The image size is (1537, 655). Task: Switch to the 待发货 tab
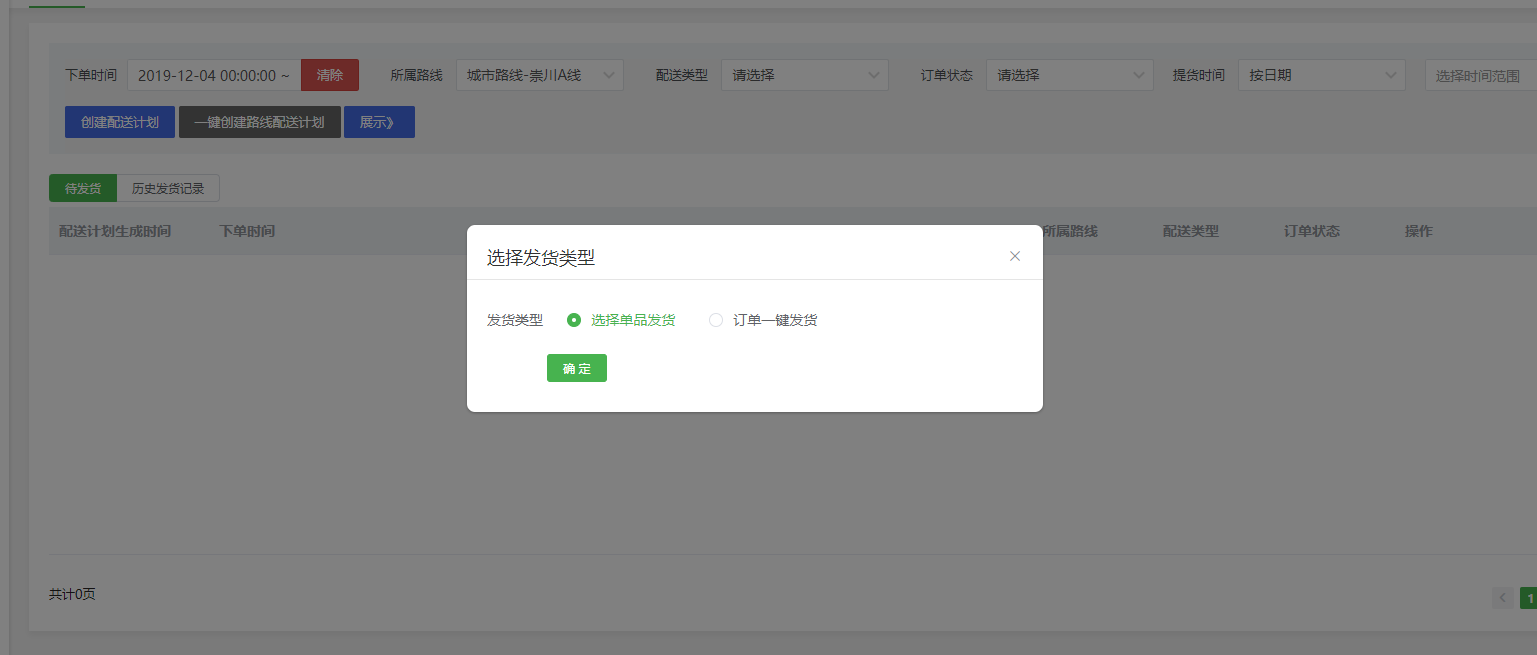[x=83, y=188]
